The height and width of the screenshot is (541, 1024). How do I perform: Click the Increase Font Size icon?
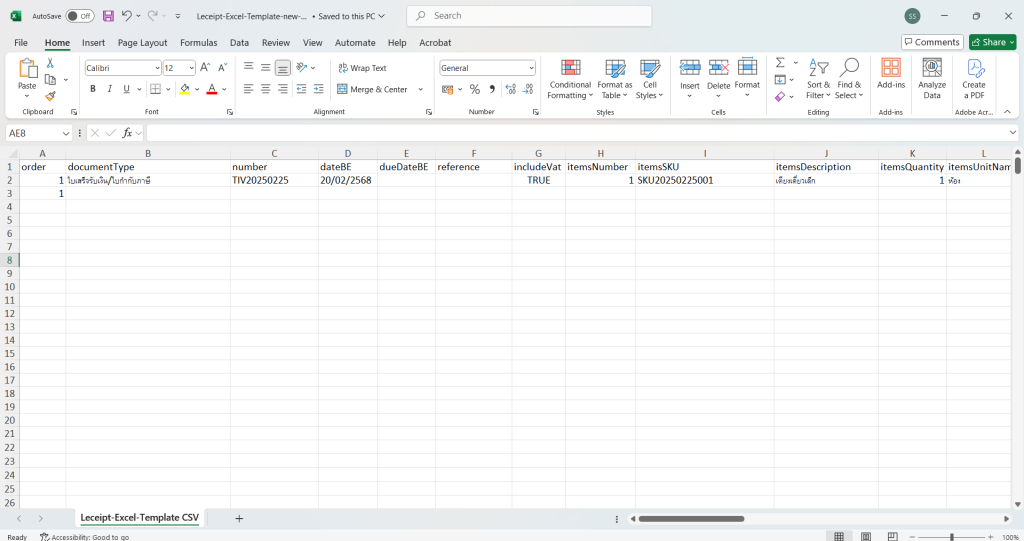point(205,68)
